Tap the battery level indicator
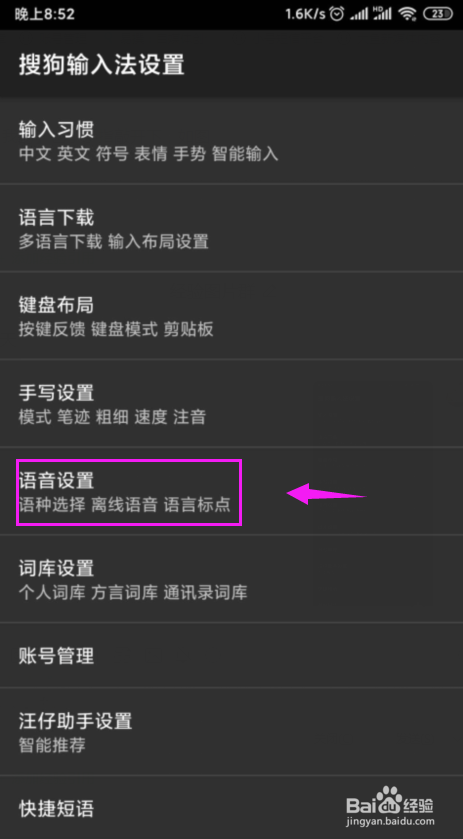Viewport: 463px width, 839px height. click(437, 14)
